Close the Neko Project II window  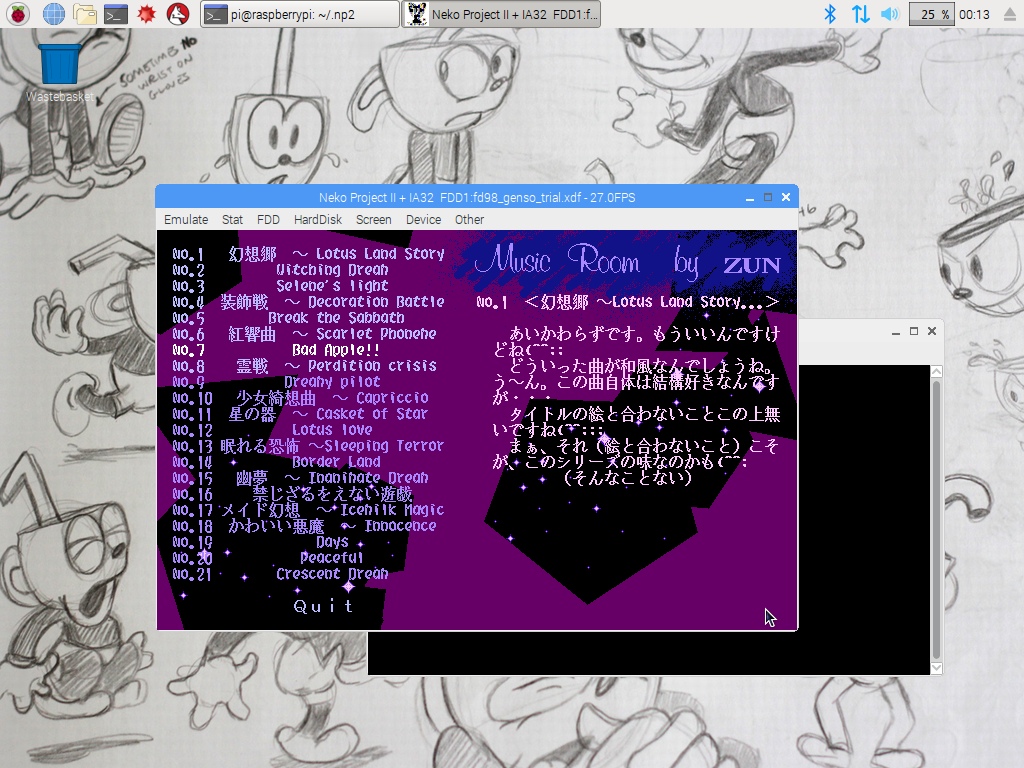pyautogui.click(x=786, y=197)
